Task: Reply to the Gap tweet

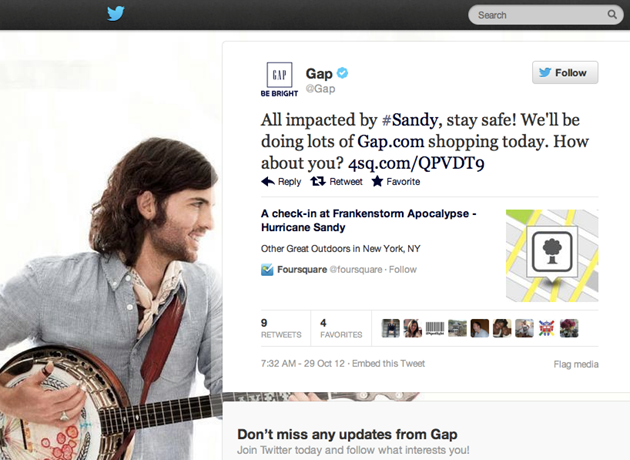Action: click(281, 182)
